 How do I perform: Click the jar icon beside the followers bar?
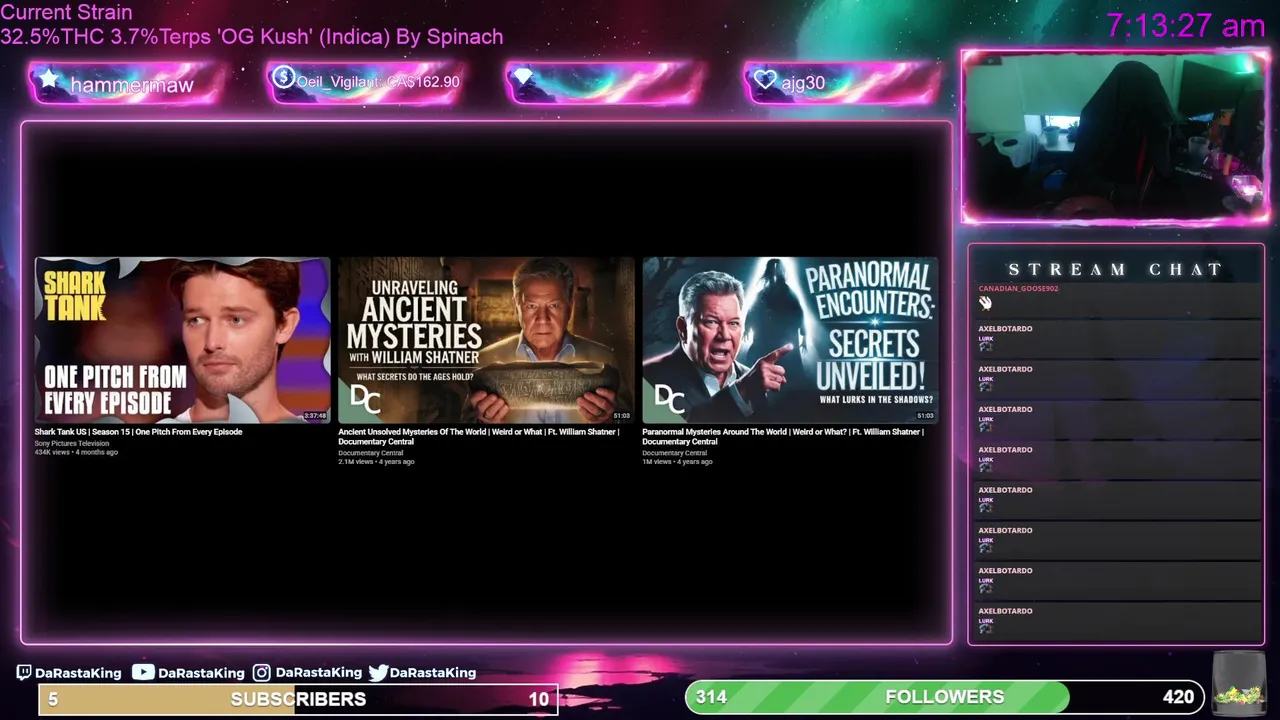[1237, 682]
